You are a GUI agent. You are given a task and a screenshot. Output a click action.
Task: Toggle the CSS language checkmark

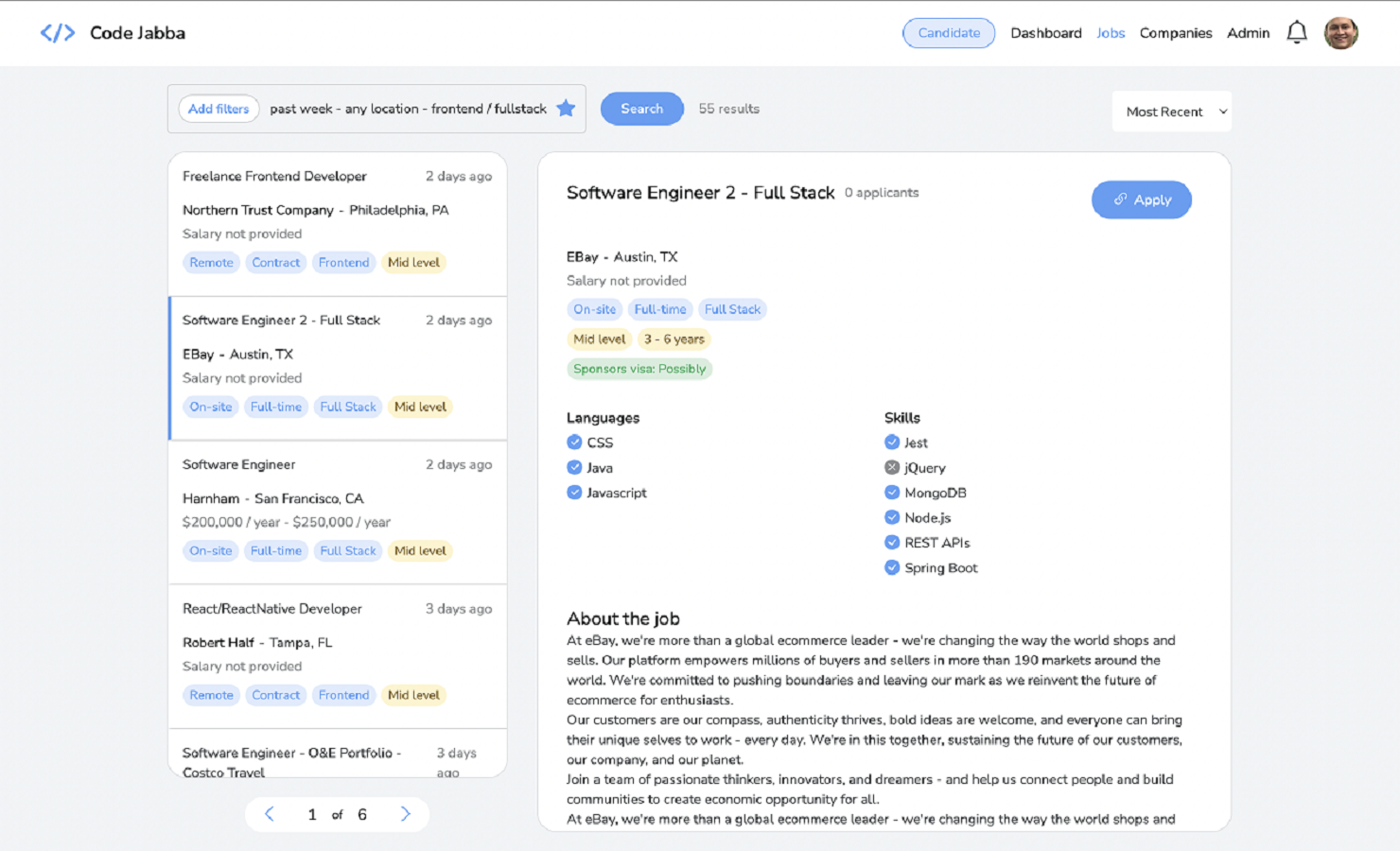(x=574, y=443)
